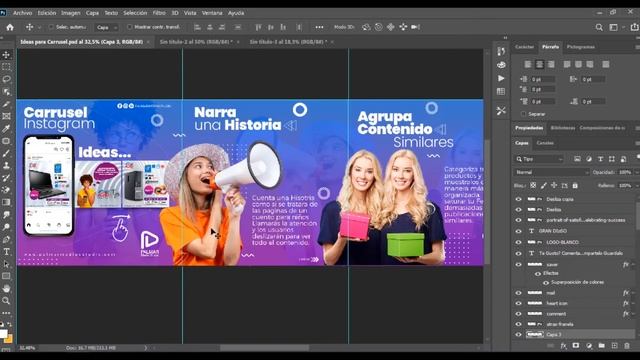
Task: Click the left align text paragraph icon
Action: [x=528, y=64]
